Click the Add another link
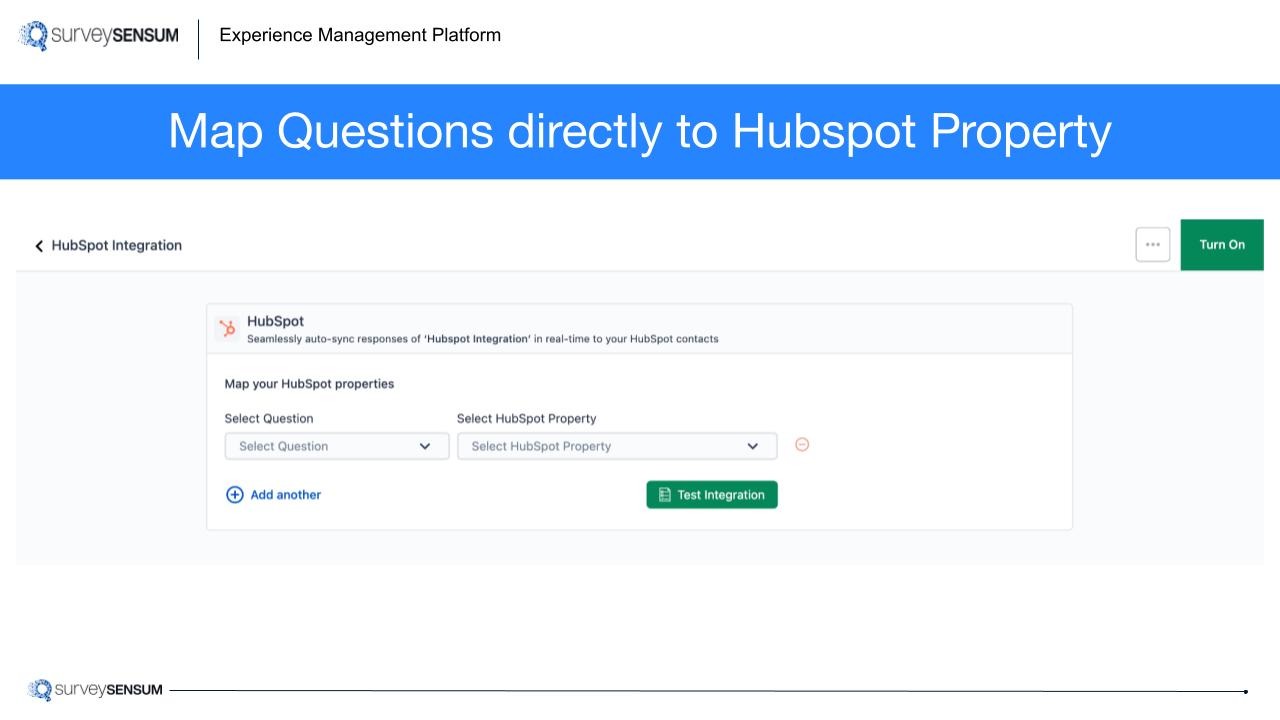The height and width of the screenshot is (720, 1280). 285,494
